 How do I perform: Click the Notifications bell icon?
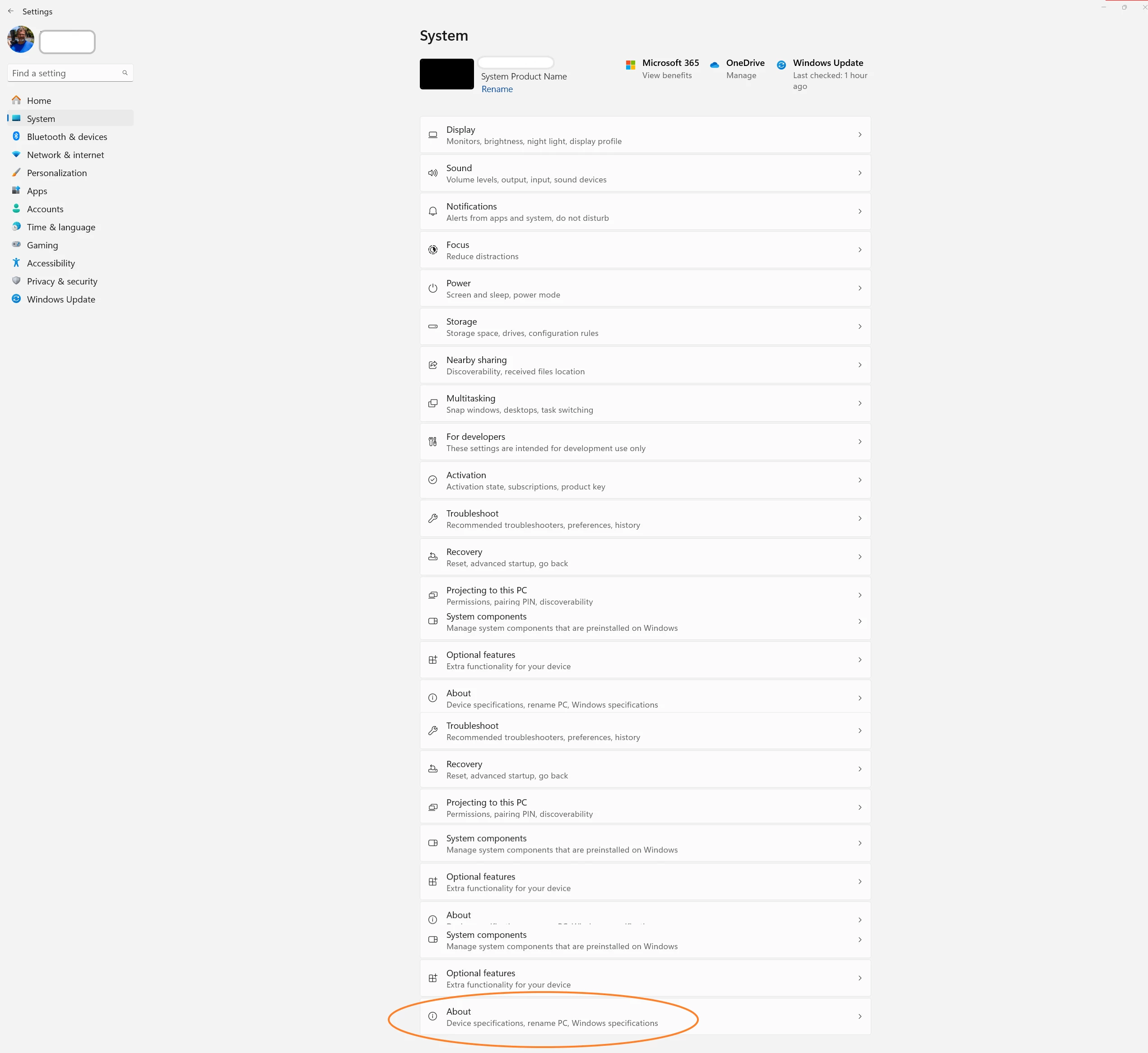pyautogui.click(x=433, y=211)
